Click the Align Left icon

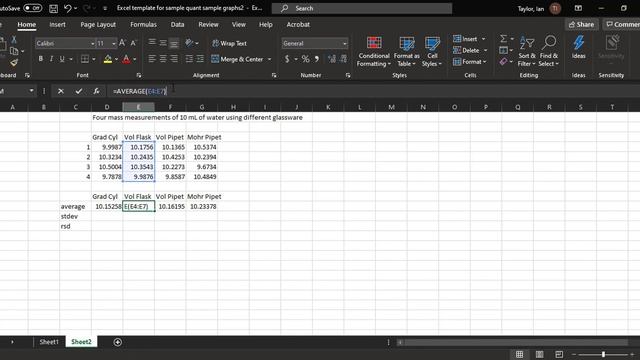(152, 59)
